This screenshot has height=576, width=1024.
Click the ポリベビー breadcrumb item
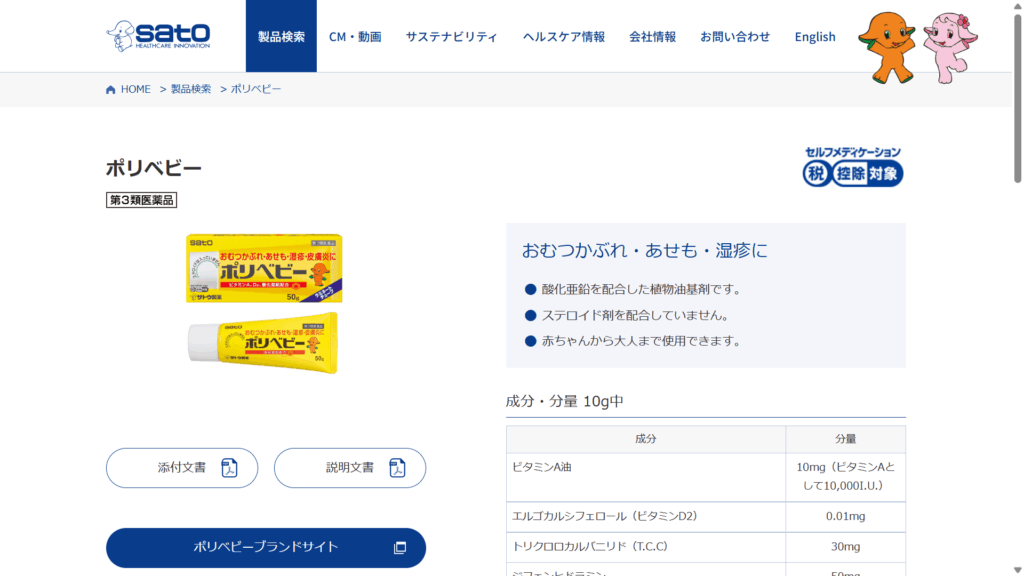256,89
